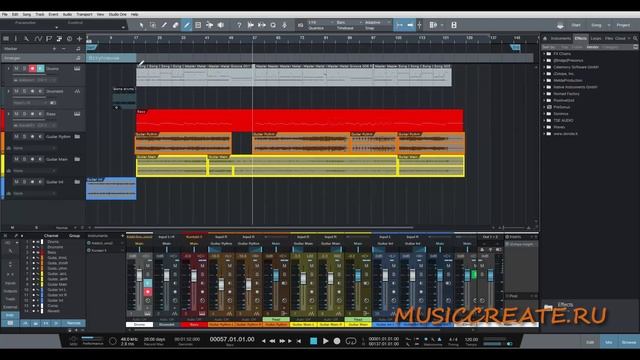Show automation icon above tracks
The height and width of the screenshot is (360, 640).
pyautogui.click(x=38, y=39)
